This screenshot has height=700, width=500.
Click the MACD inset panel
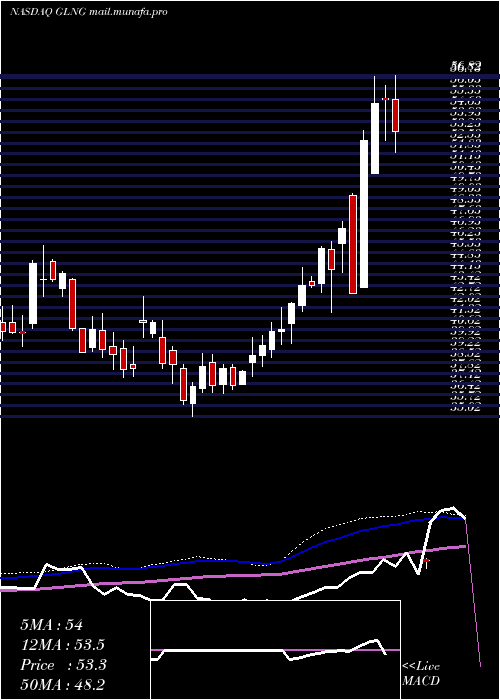coord(275,650)
